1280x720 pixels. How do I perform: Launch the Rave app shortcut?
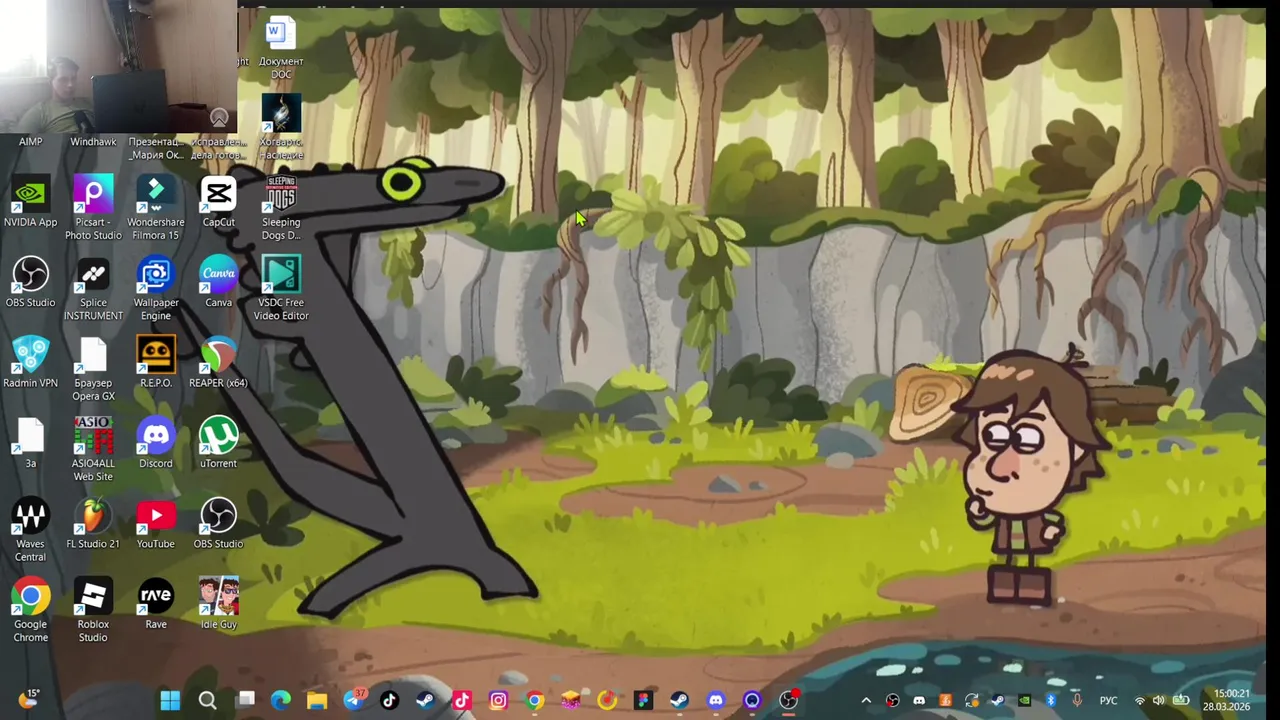click(x=155, y=605)
